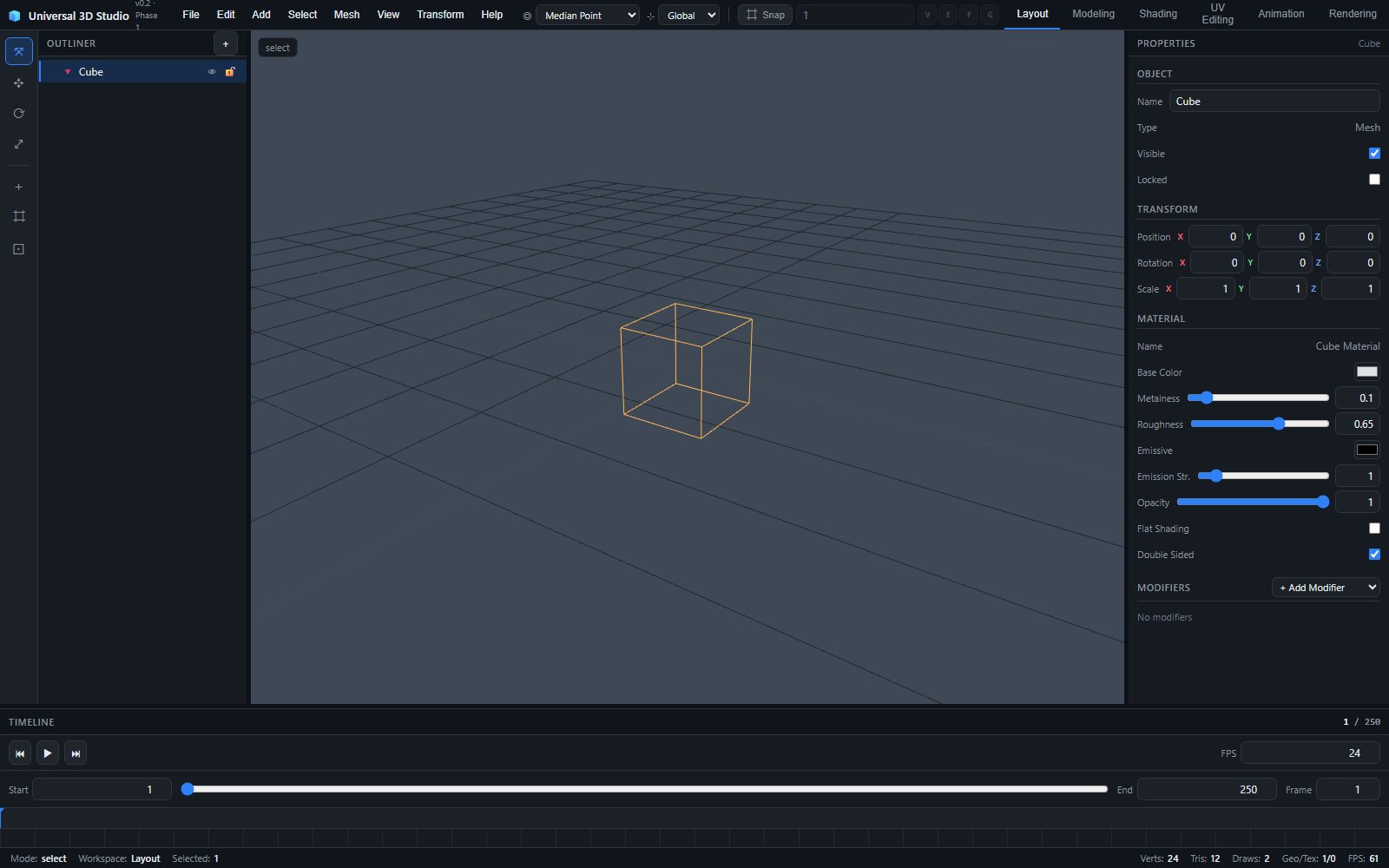Click the frame grid icon in left toolbar
The width and height of the screenshot is (1389, 868).
19,216
